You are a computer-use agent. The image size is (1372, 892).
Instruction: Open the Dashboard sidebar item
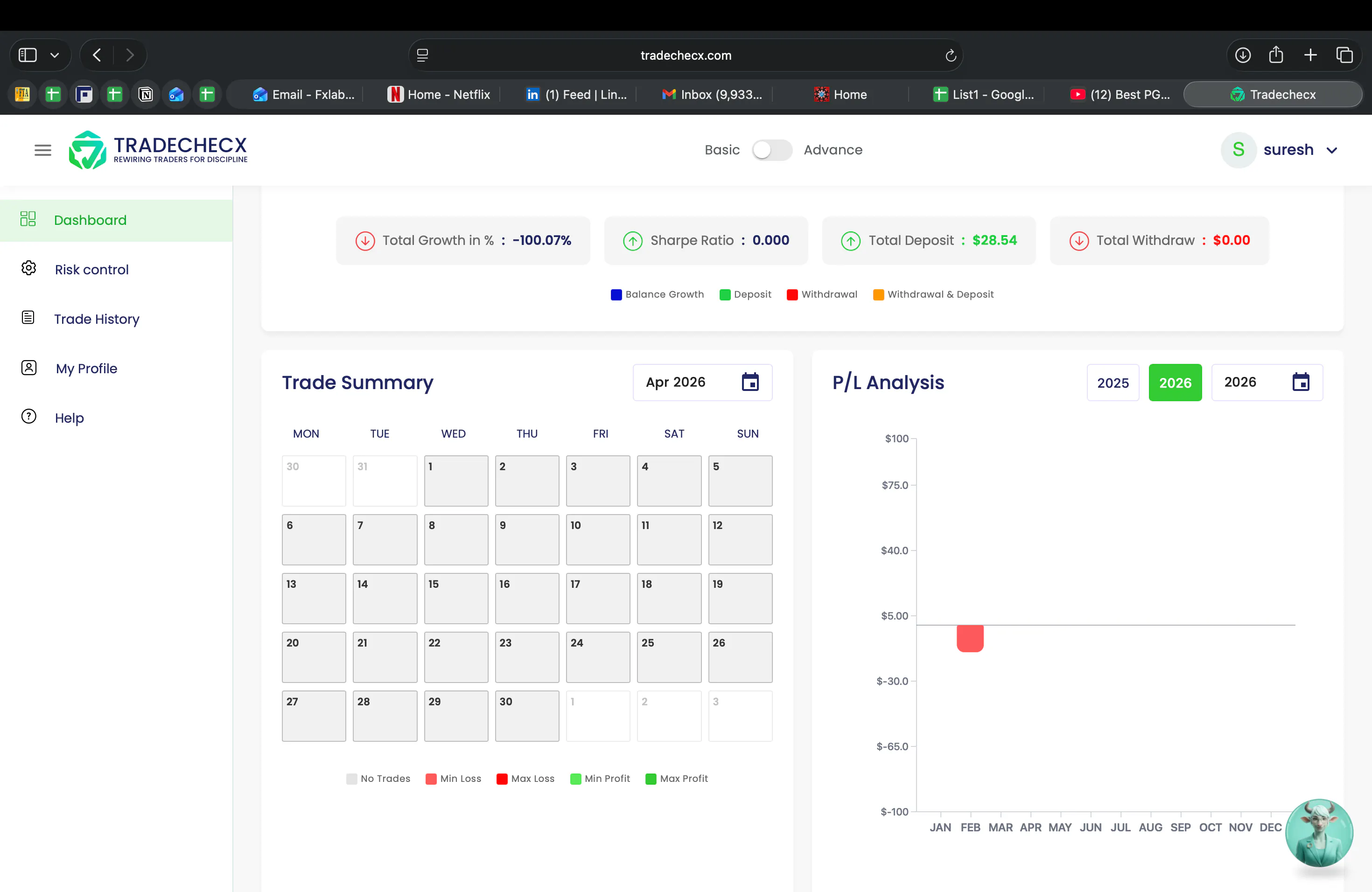coord(117,220)
